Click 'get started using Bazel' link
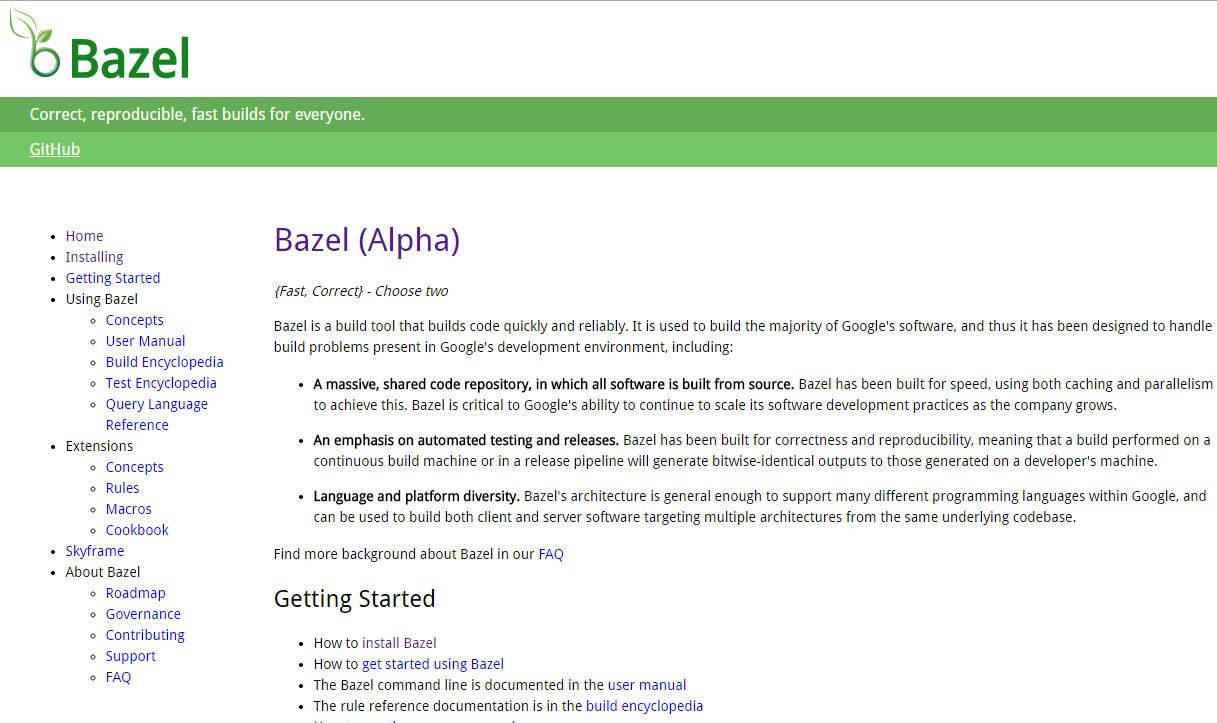The image size is (1217, 723). (x=433, y=664)
